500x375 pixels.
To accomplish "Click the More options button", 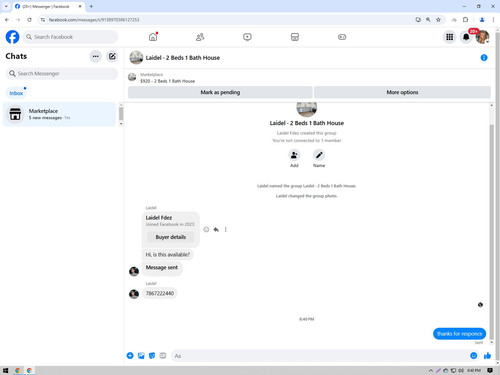I will [402, 92].
